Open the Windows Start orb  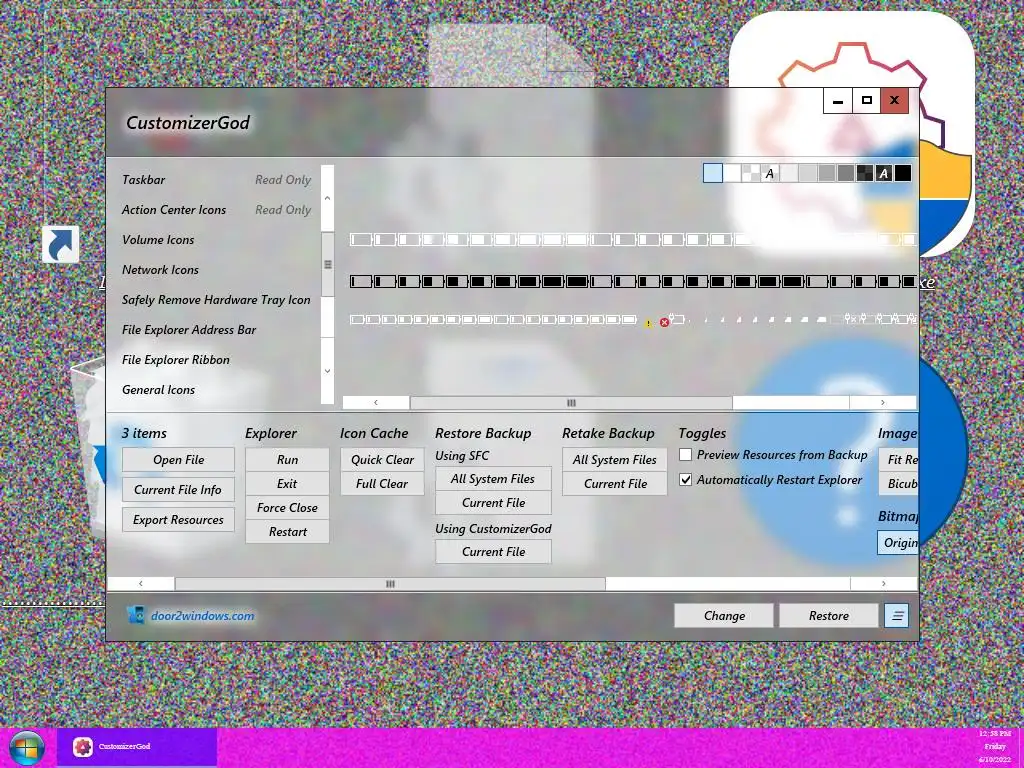pos(27,748)
